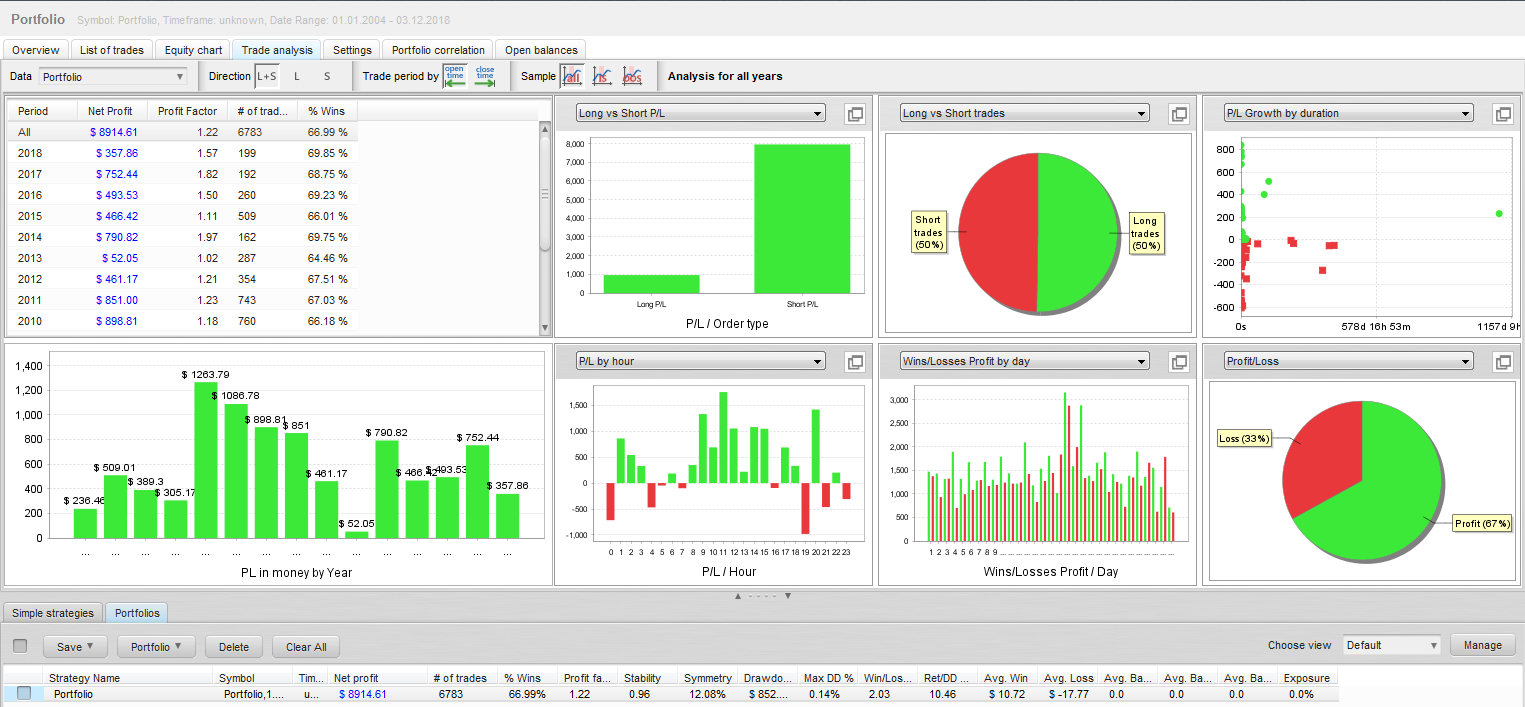Select close time trade period icon
The height and width of the screenshot is (707, 1525).
pos(485,76)
